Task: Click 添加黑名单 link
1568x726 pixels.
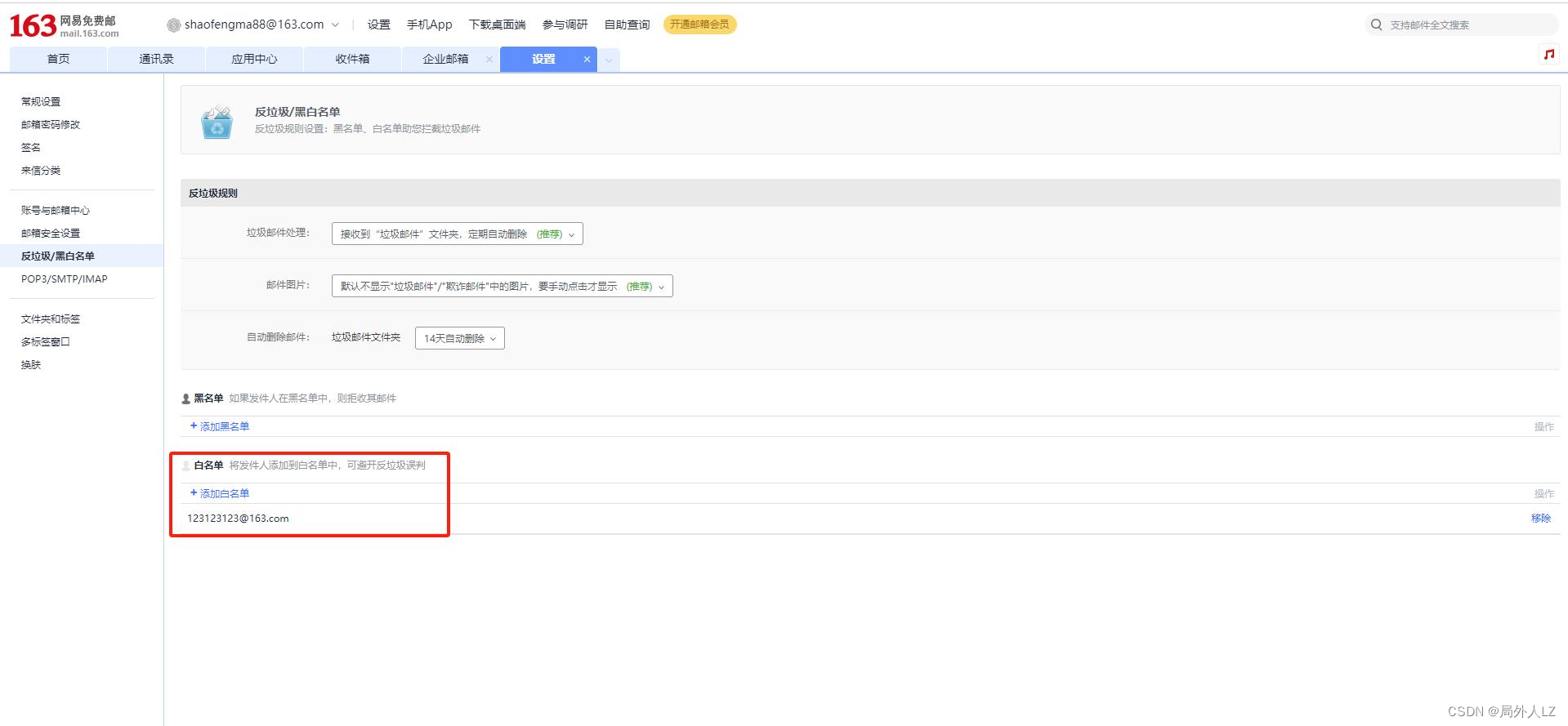Action: coord(220,426)
